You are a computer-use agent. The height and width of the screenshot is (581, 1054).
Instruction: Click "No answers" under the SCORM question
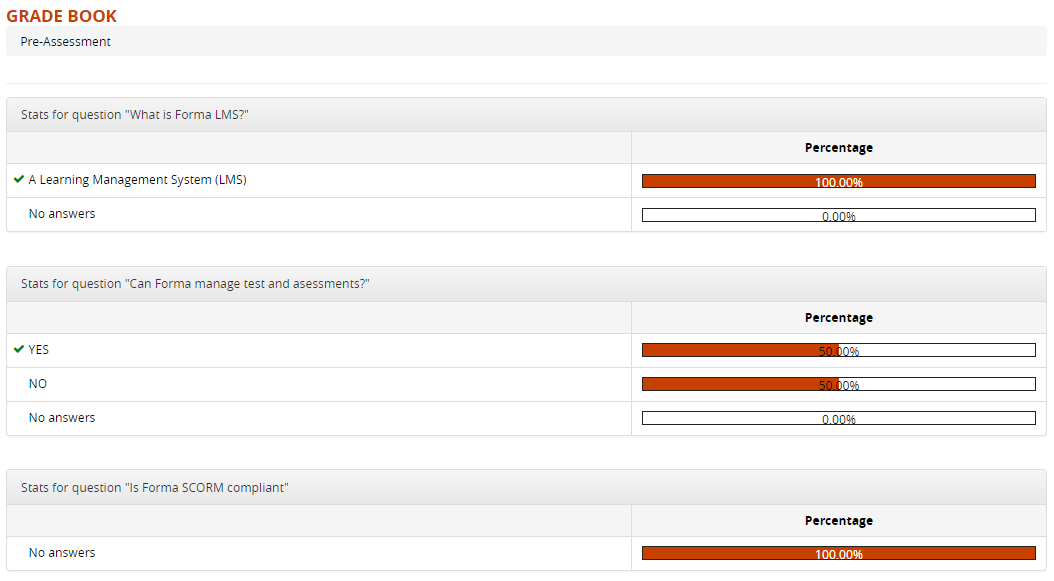pos(62,552)
